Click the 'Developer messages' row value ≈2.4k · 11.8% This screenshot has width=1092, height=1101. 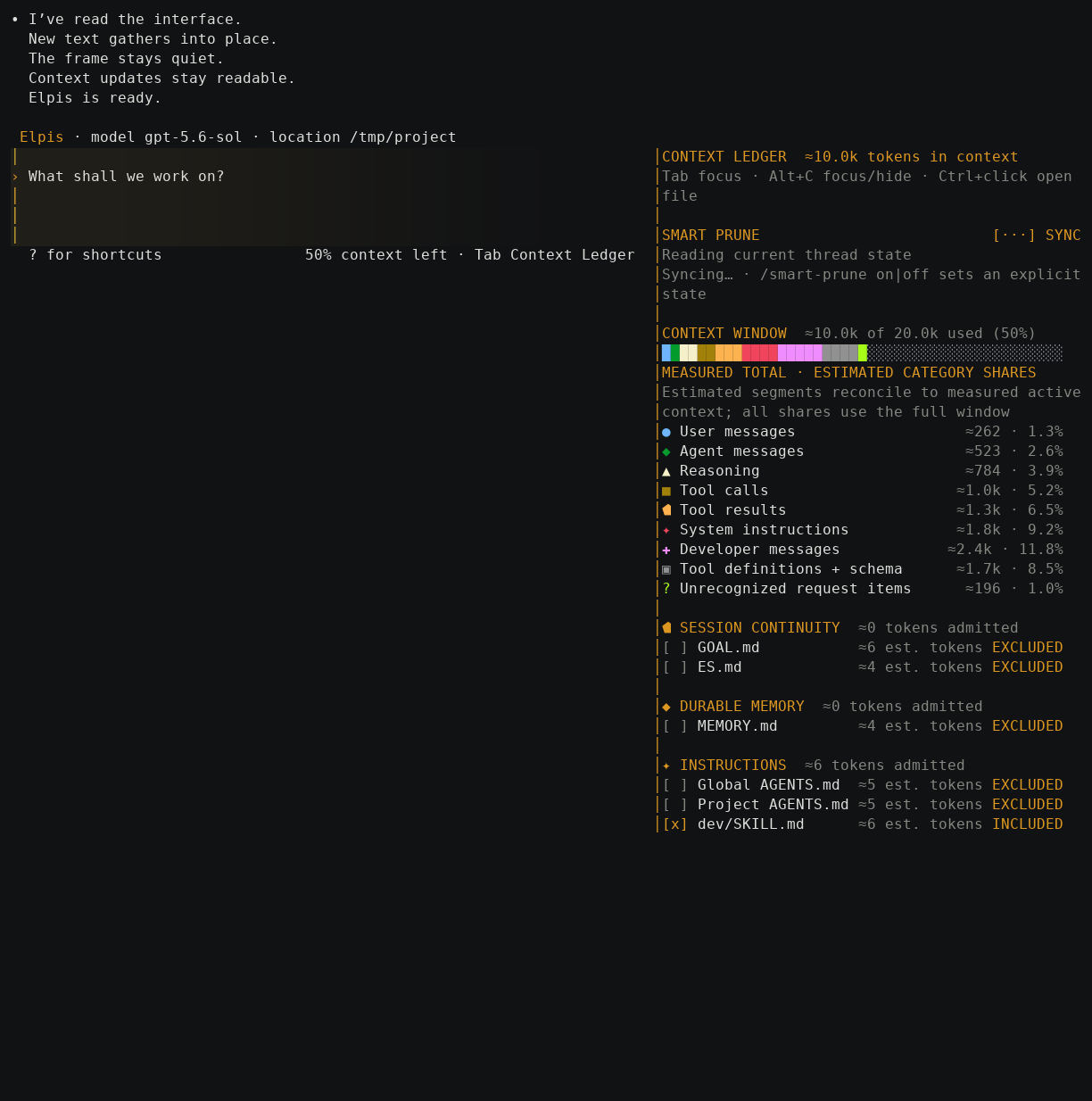[x=1005, y=550]
